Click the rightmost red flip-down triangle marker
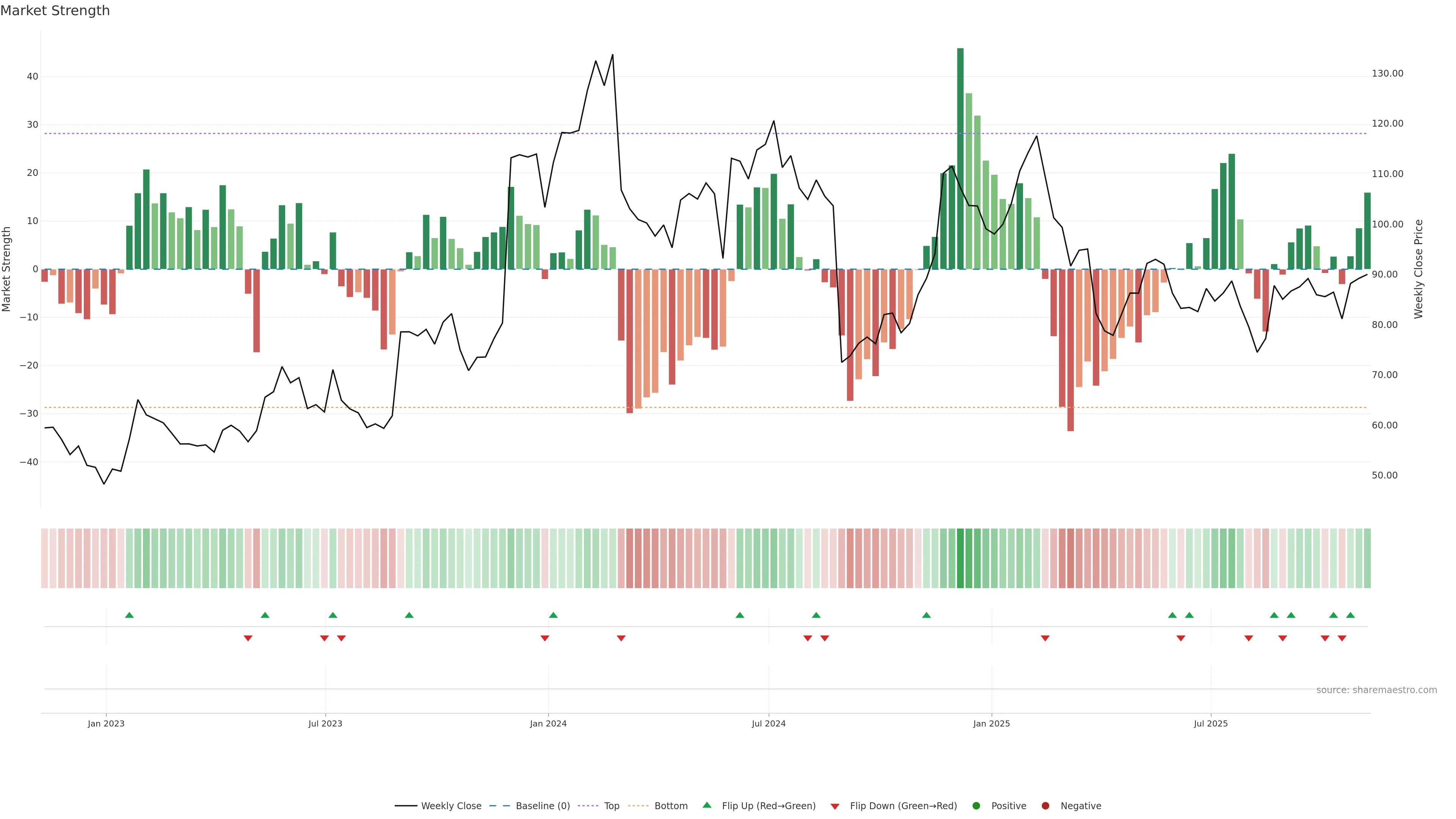Image resolution: width=1456 pixels, height=819 pixels. 1342,638
